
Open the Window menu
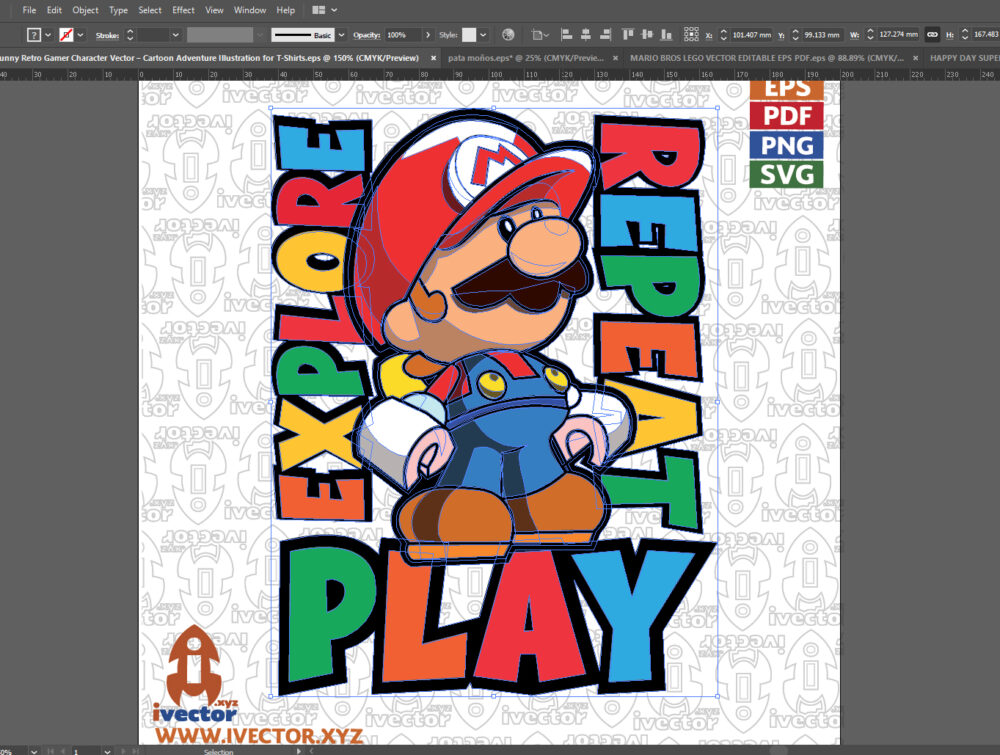coord(250,10)
